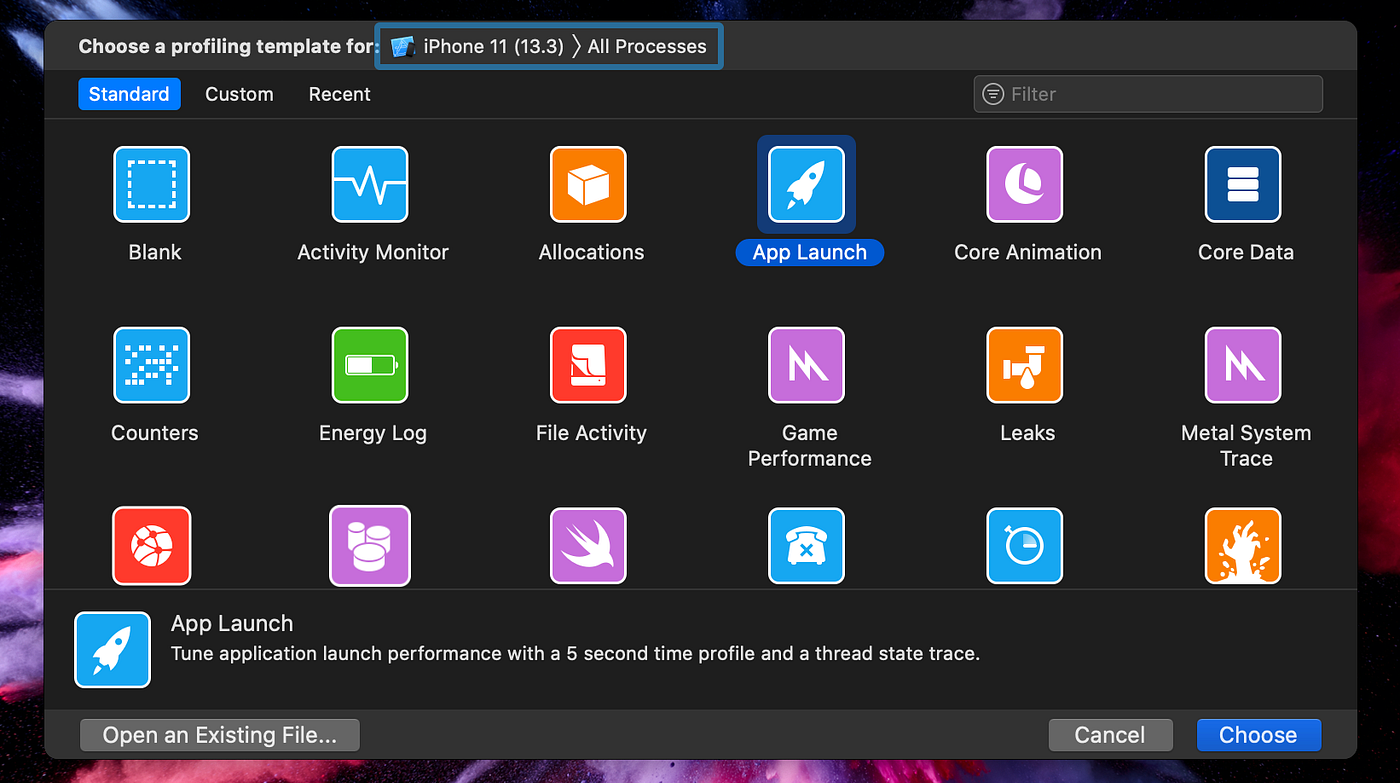Click the App Launch rocket icon in the grid
1400x783 pixels.
806,184
